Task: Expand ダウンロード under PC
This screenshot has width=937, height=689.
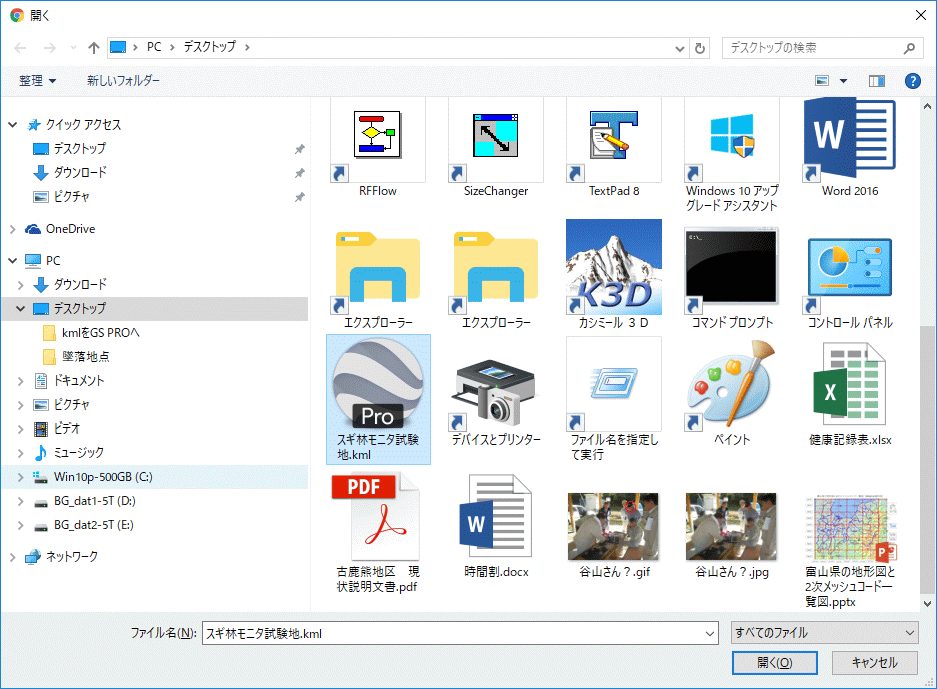Action: coord(20,285)
